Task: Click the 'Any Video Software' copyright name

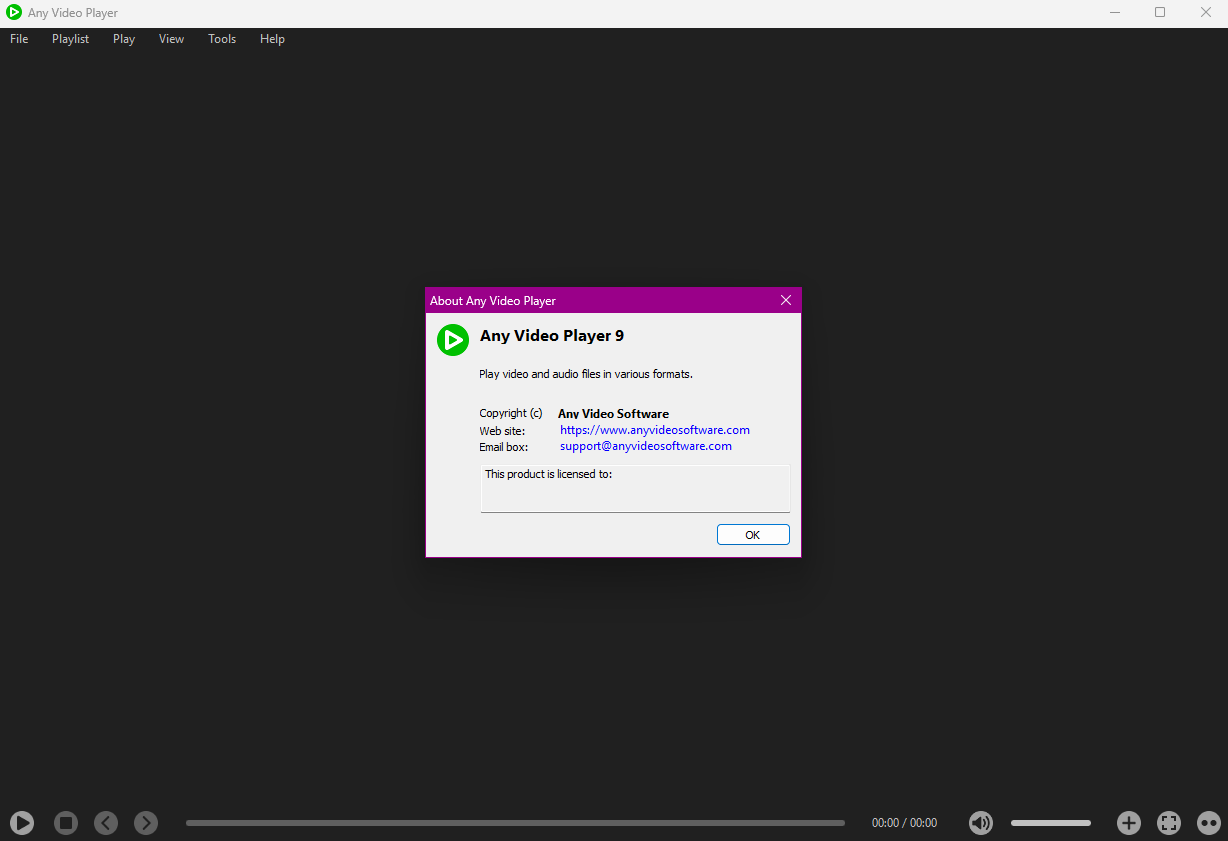Action: (613, 414)
